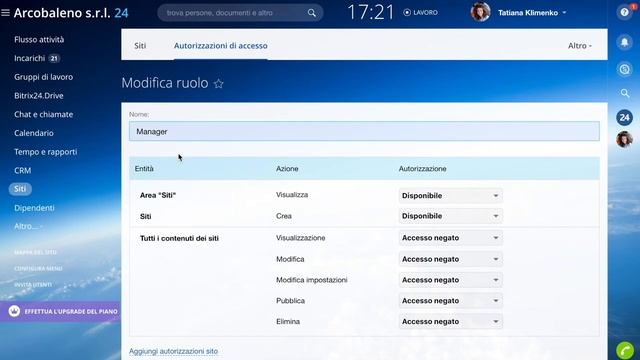Open the chat bubble icon in the right sidebar
The image size is (640, 360).
pos(624,69)
